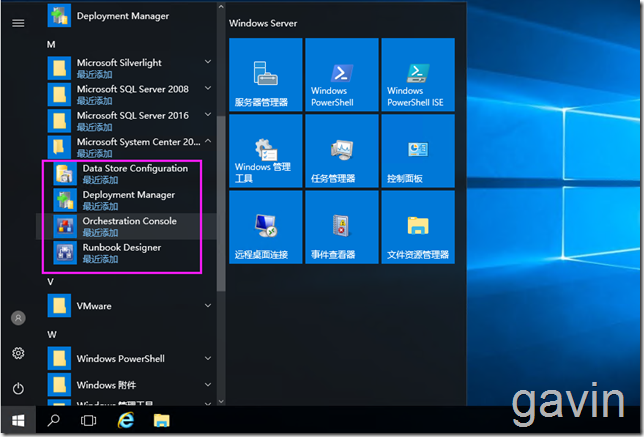Viewport: 644px width, 437px height.
Task: Open Deployment Manager under System Center folder
Action: point(126,200)
